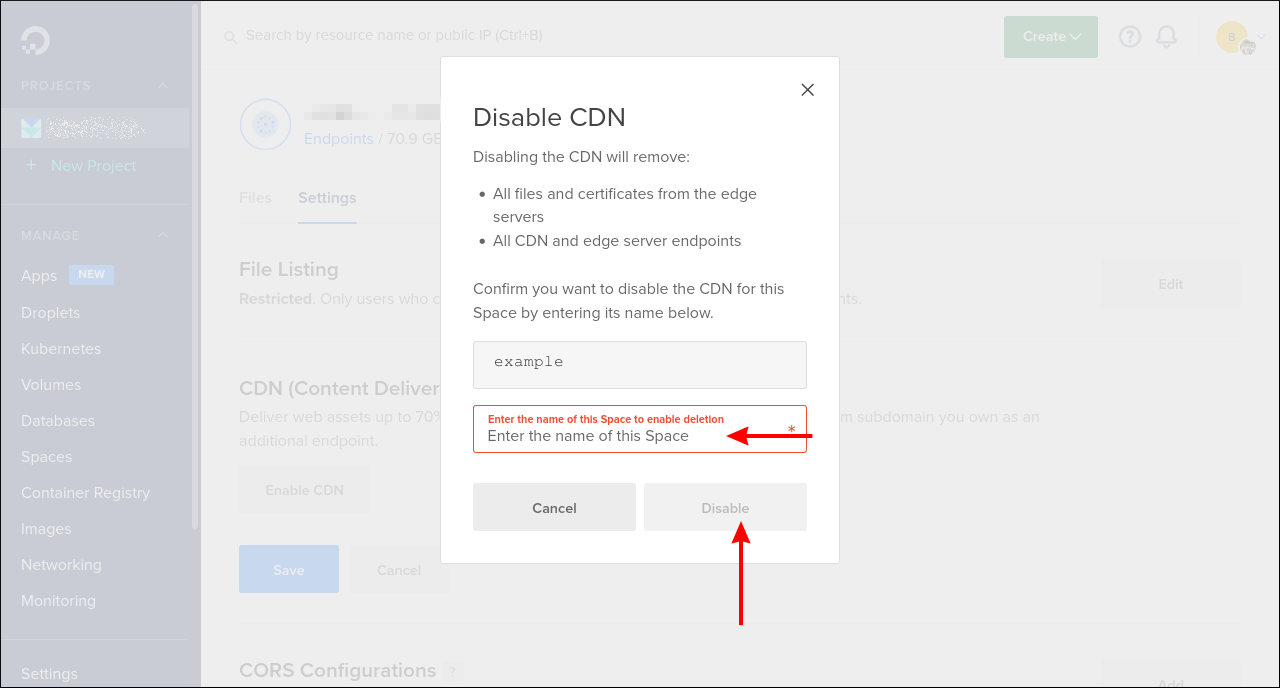This screenshot has height=688, width=1280.
Task: Collapse the PROJECTS section
Action: 162,86
